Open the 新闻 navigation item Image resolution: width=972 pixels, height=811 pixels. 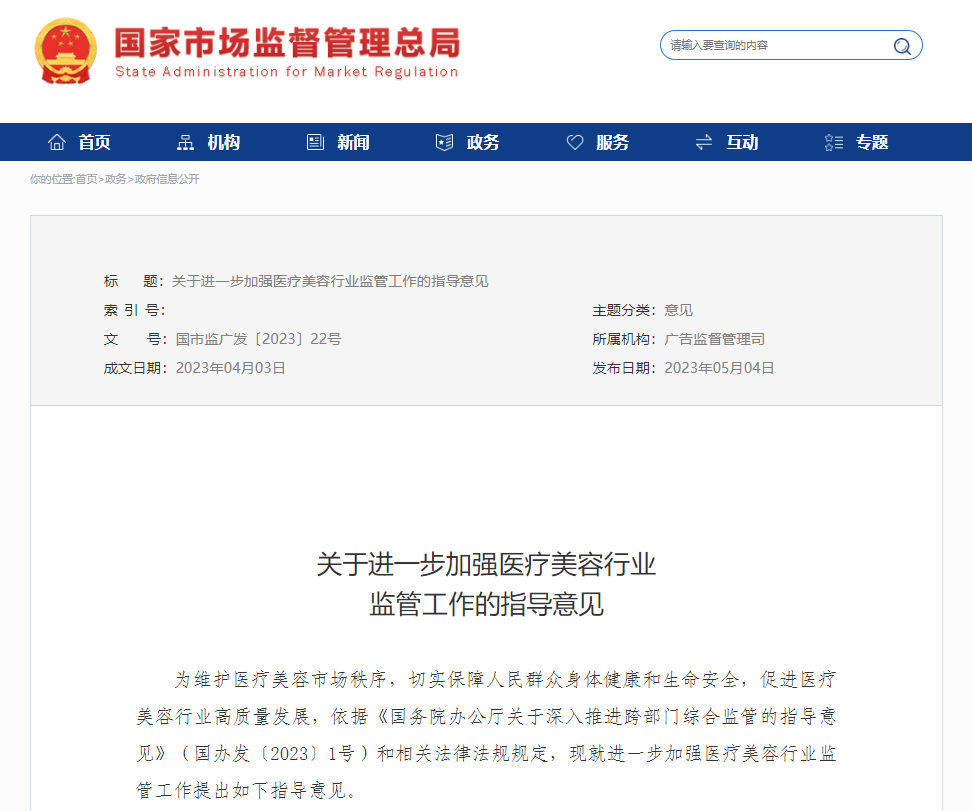pos(353,143)
